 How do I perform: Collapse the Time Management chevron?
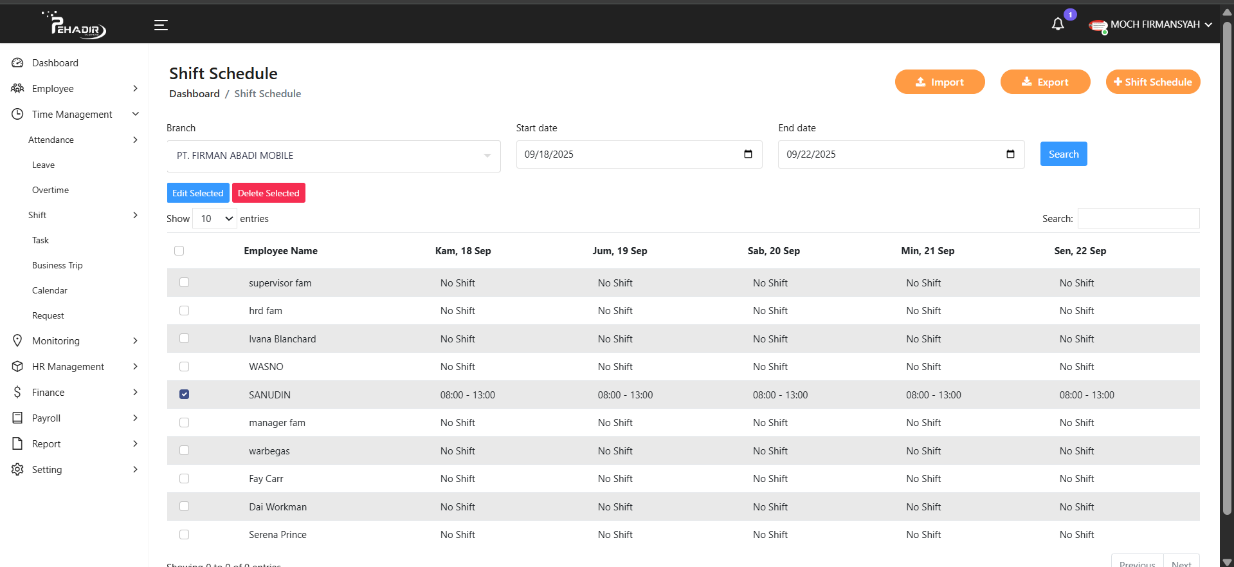(135, 115)
